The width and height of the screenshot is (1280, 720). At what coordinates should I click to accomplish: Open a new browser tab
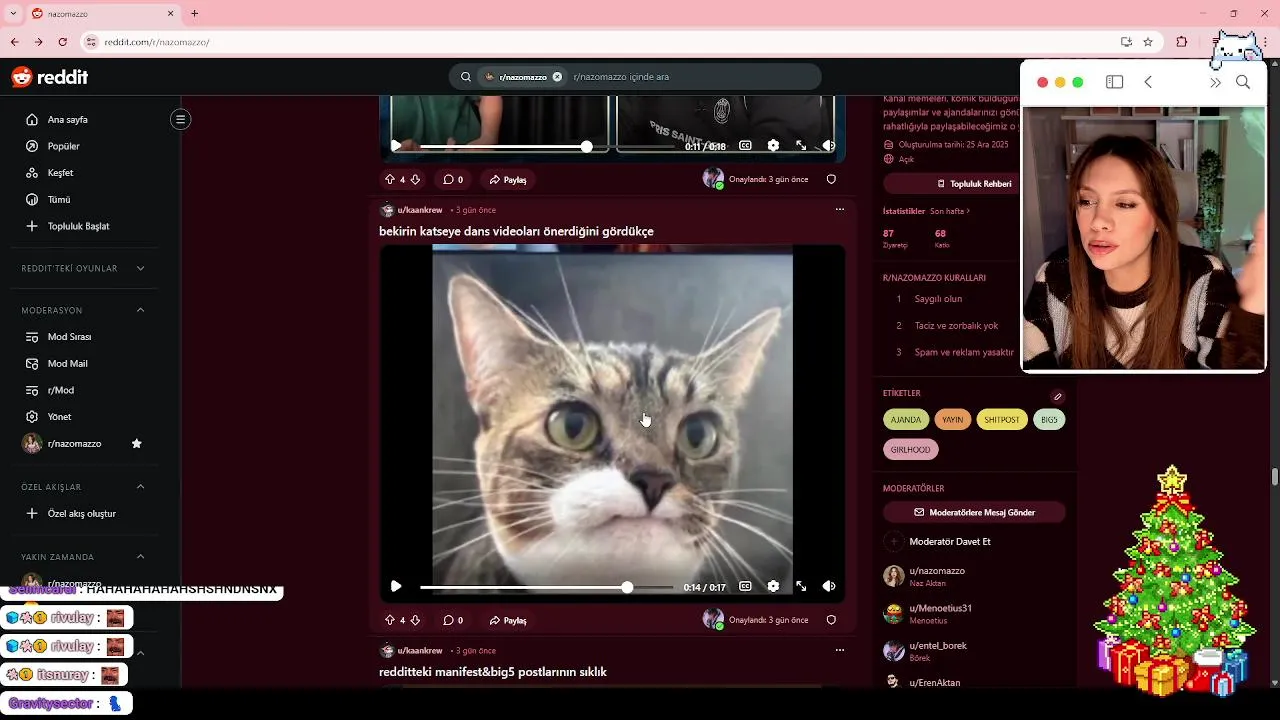(194, 14)
